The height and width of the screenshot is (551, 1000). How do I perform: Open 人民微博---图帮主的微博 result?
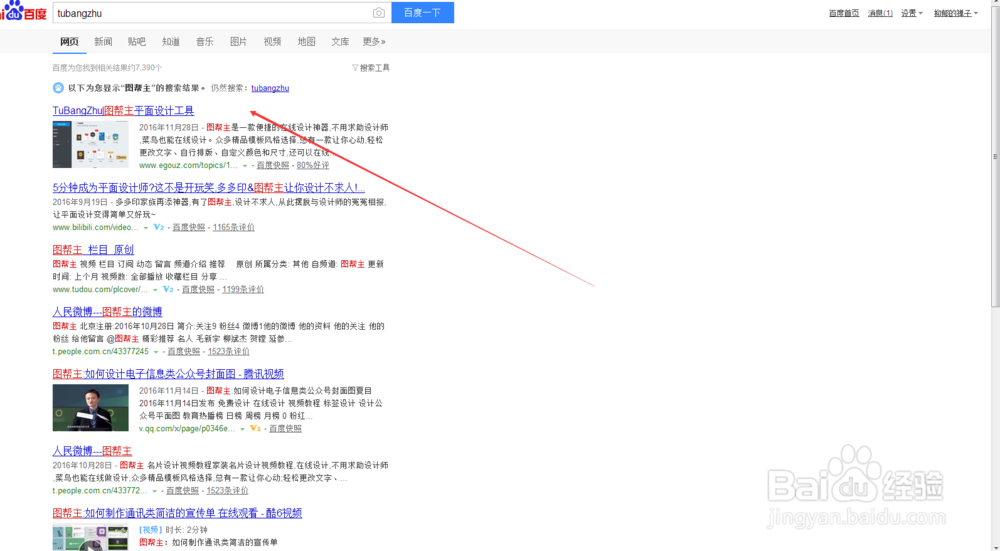coord(107,312)
